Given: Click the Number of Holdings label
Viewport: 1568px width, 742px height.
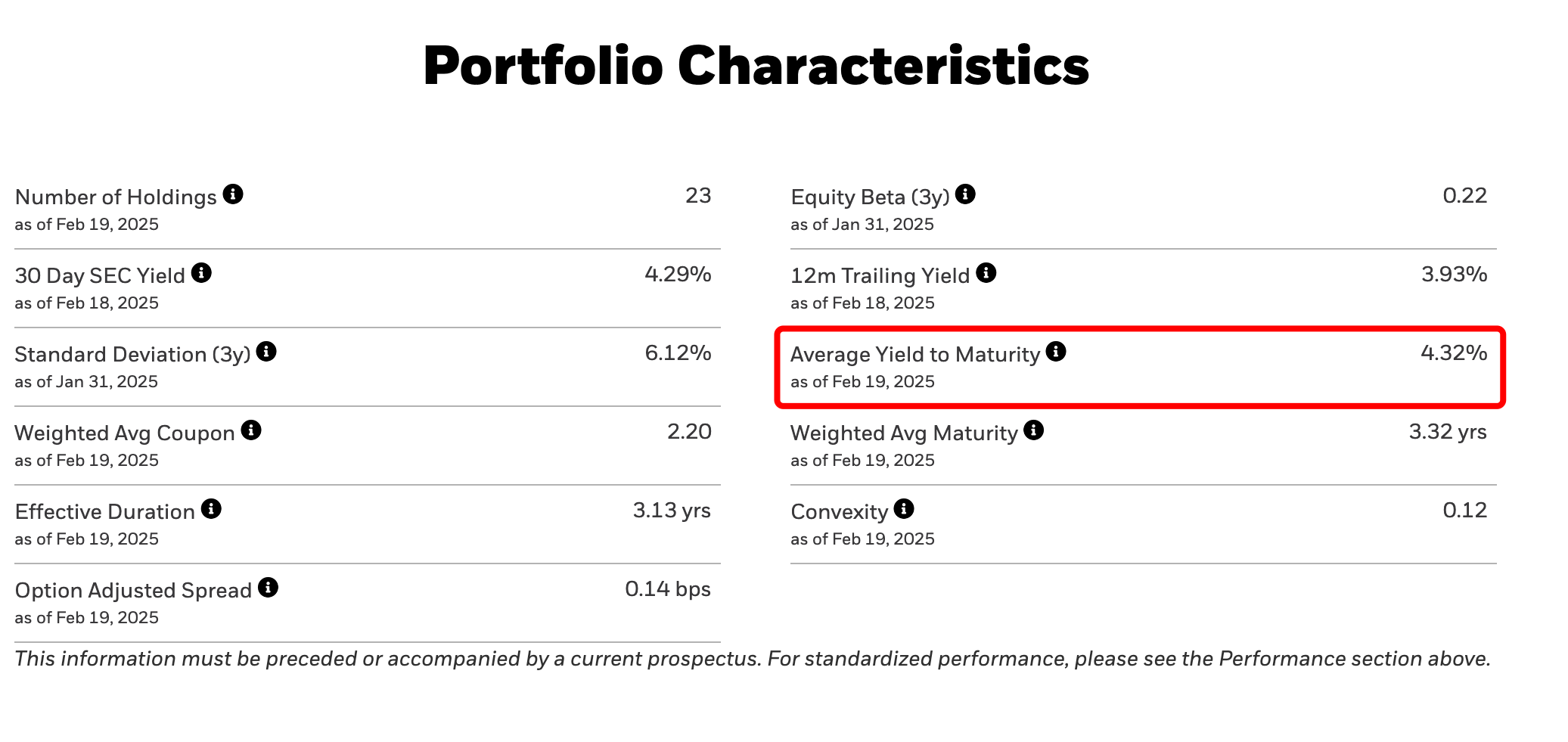Looking at the screenshot, I should coord(116,197).
